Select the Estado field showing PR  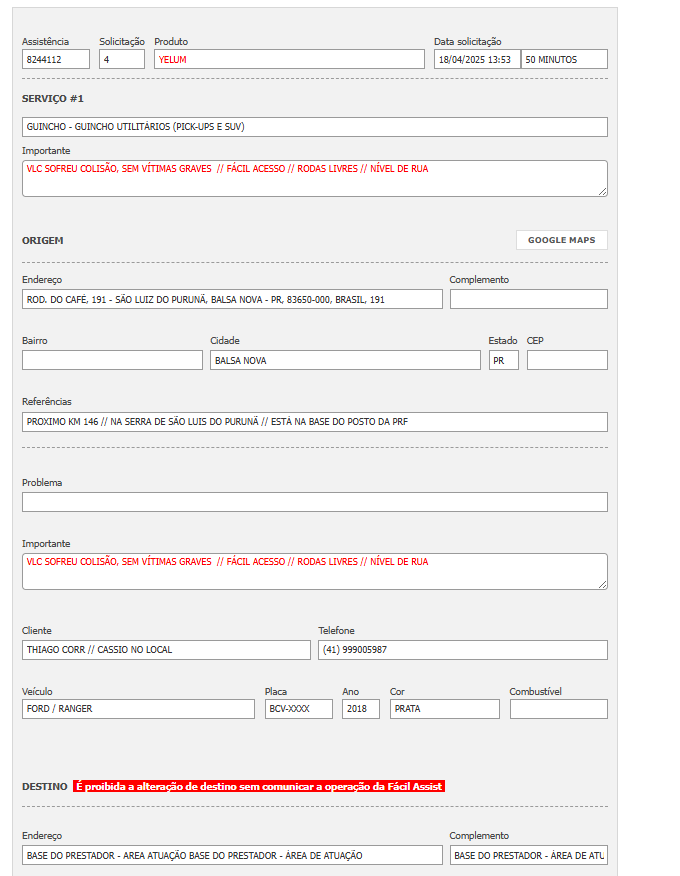(503, 360)
